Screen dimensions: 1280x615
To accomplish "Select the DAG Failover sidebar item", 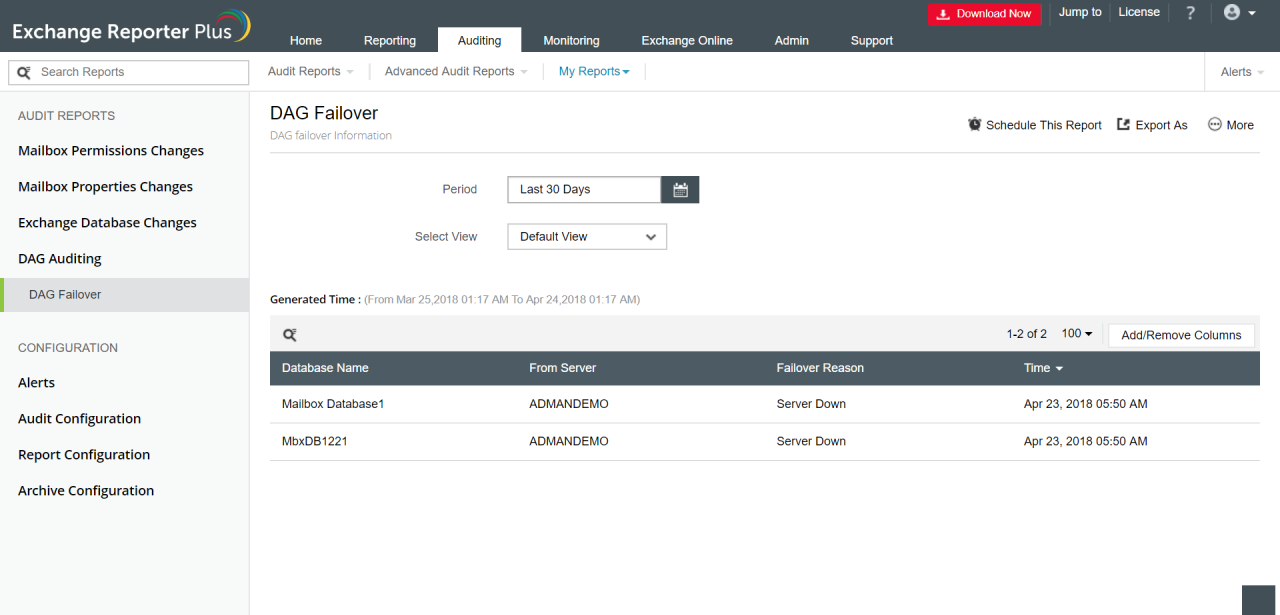I will click(124, 295).
